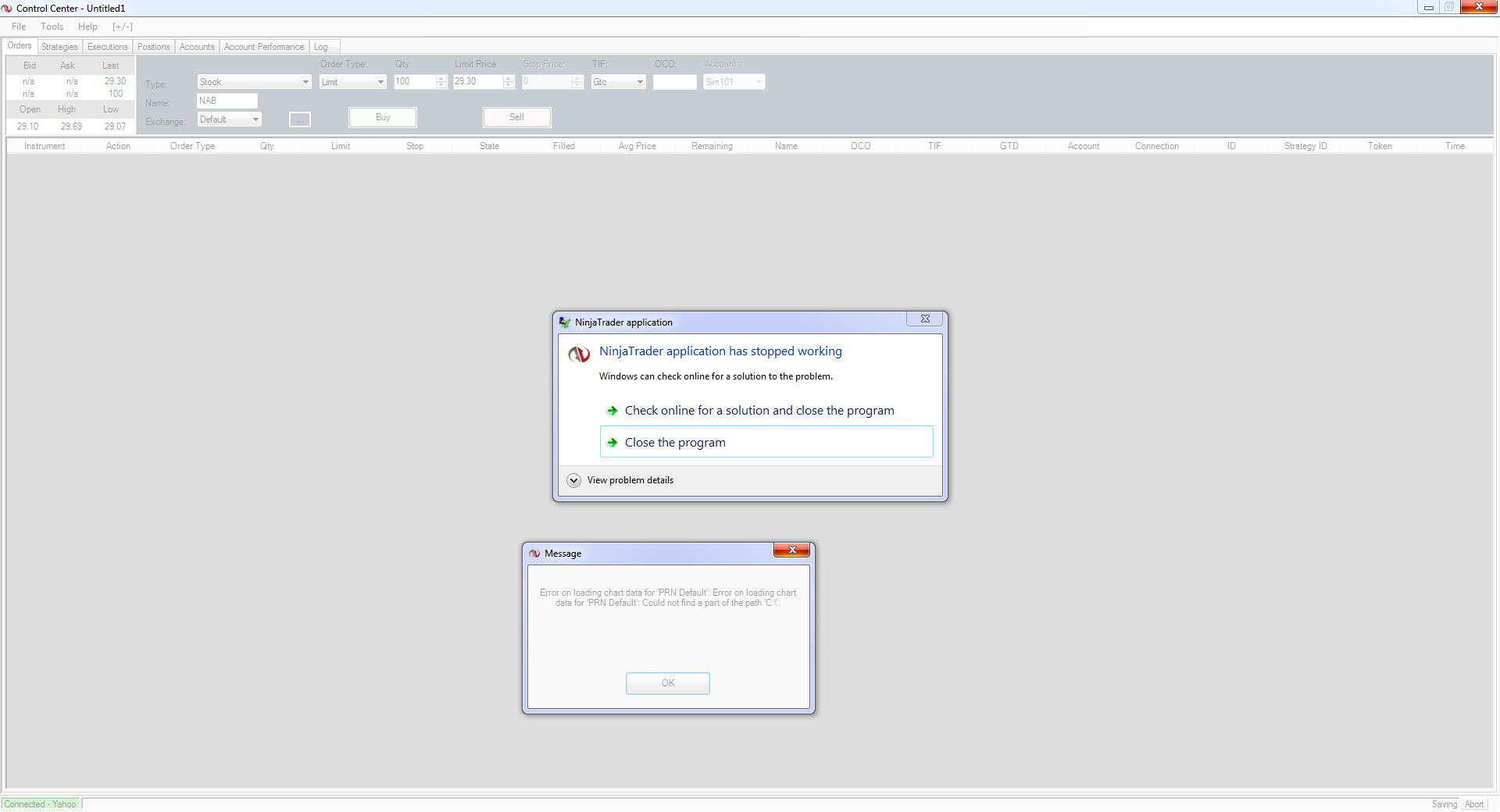
Task: Open the Tools menu
Action: pos(52,27)
